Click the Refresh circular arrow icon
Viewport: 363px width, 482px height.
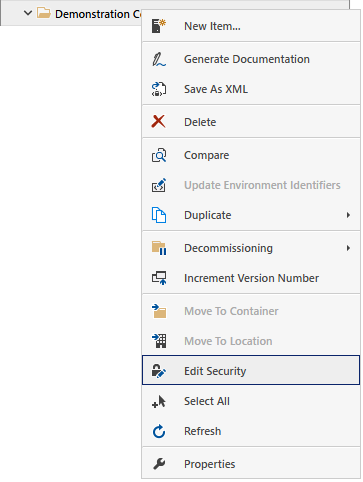[159, 431]
